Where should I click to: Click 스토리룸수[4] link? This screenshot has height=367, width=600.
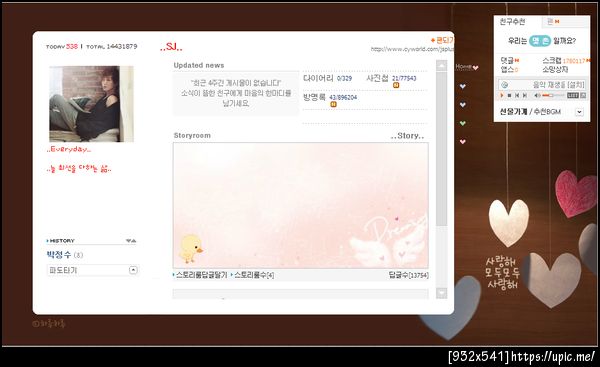point(254,275)
